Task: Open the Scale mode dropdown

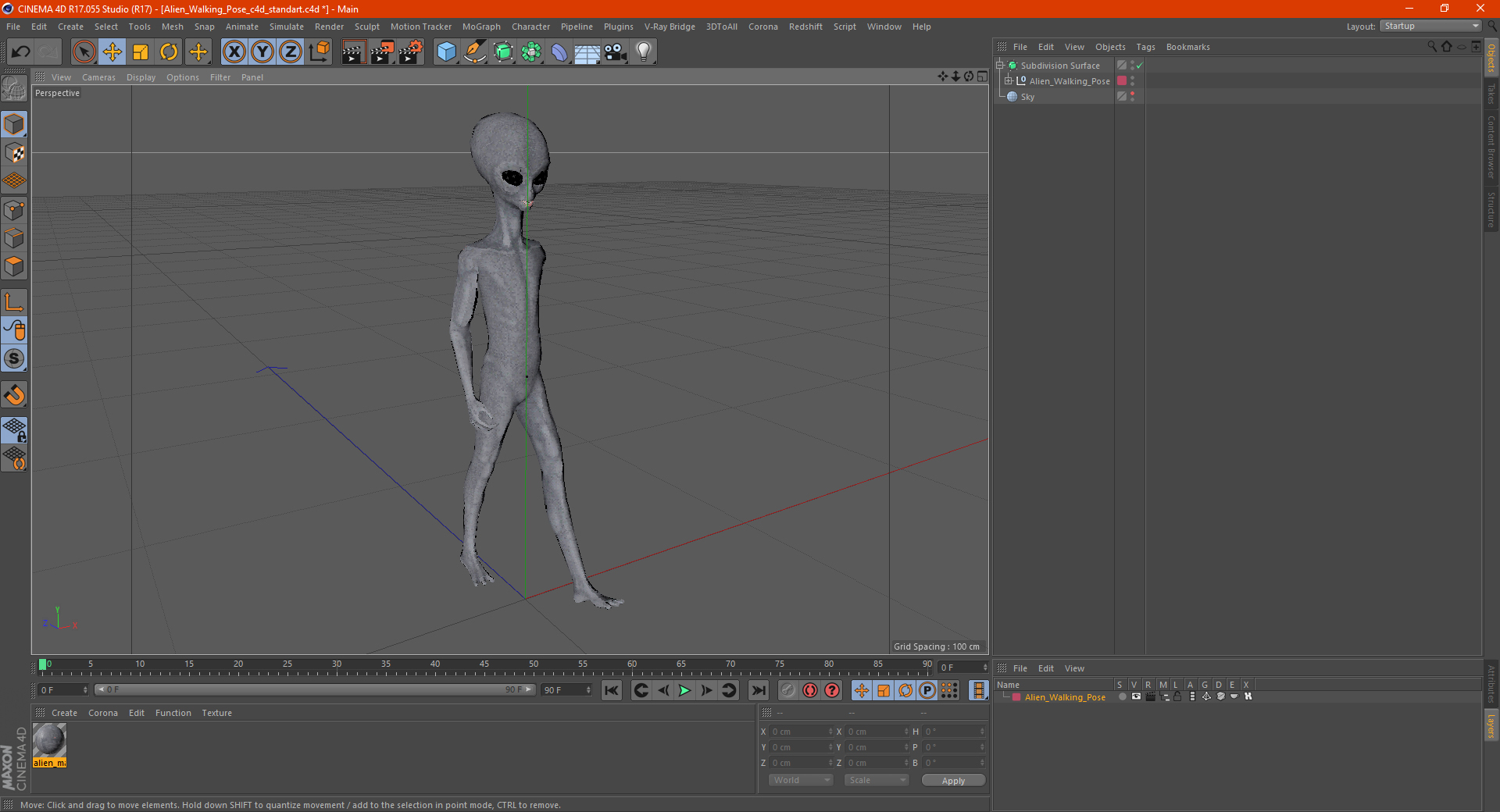Action: point(877,780)
